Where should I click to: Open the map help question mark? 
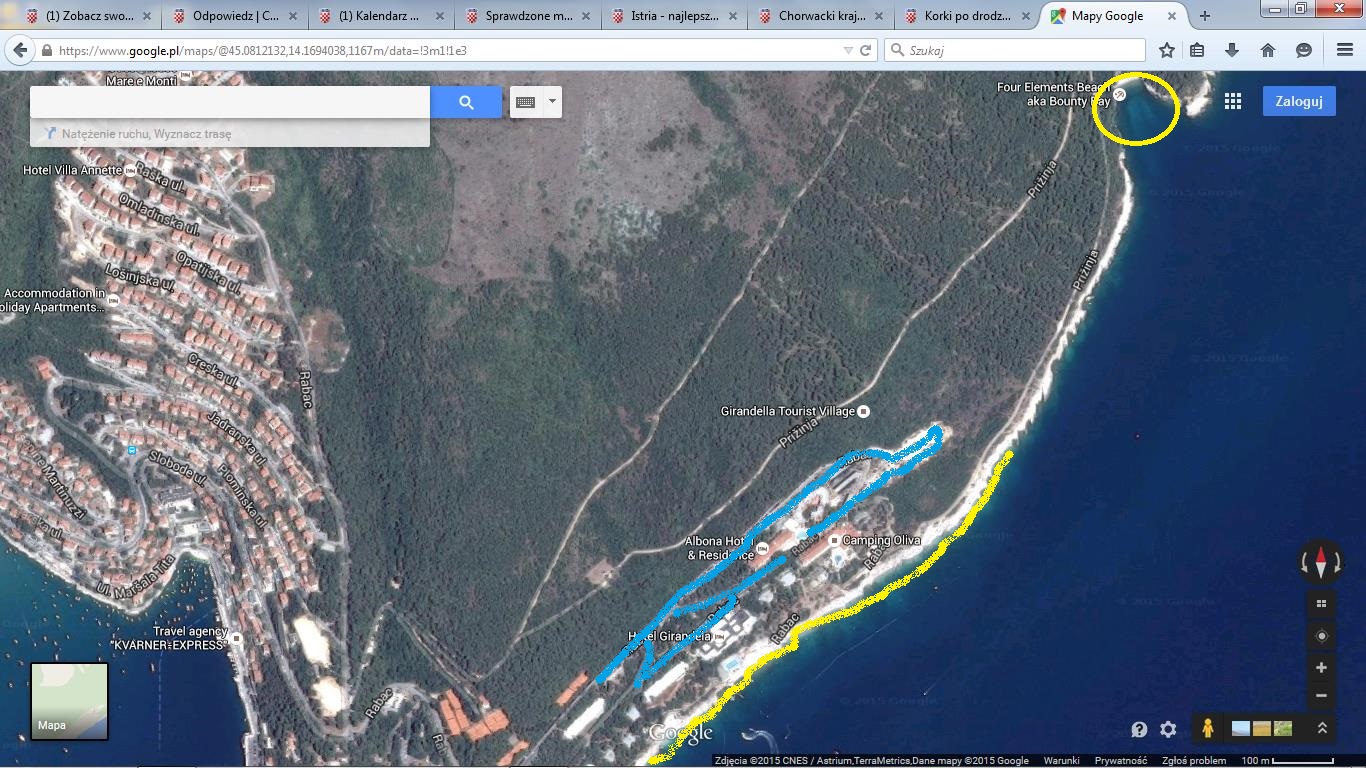1139,730
